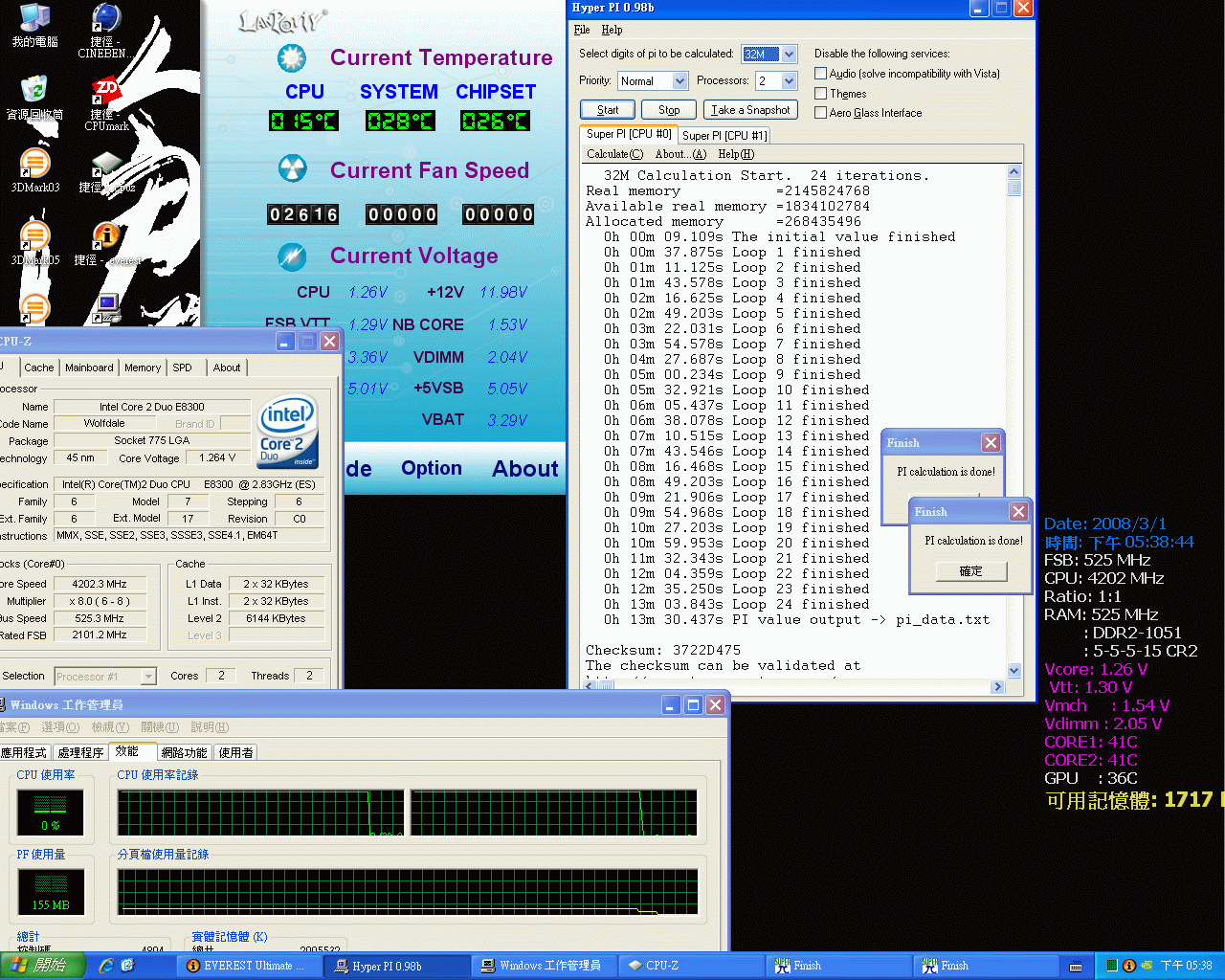Open the Recycle Bin desktop icon
Screen dimensions: 1225x980
[x=34, y=97]
